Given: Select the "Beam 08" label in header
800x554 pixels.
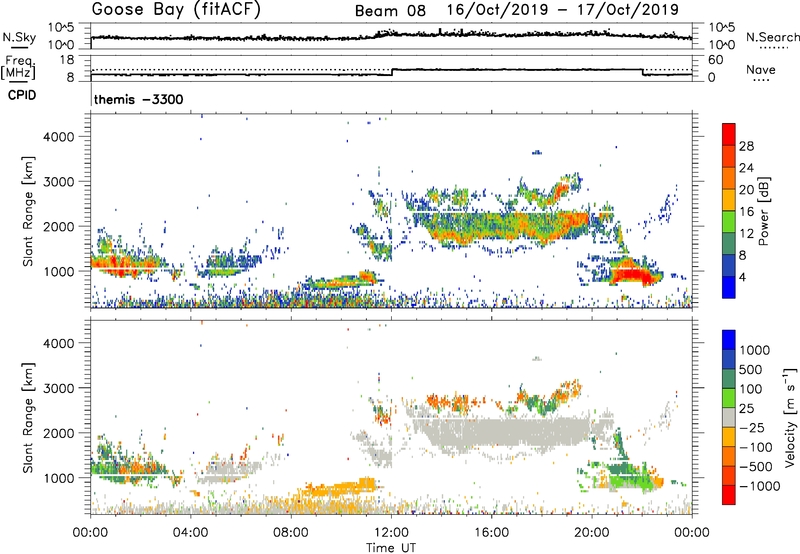Looking at the screenshot, I should coord(390,11).
